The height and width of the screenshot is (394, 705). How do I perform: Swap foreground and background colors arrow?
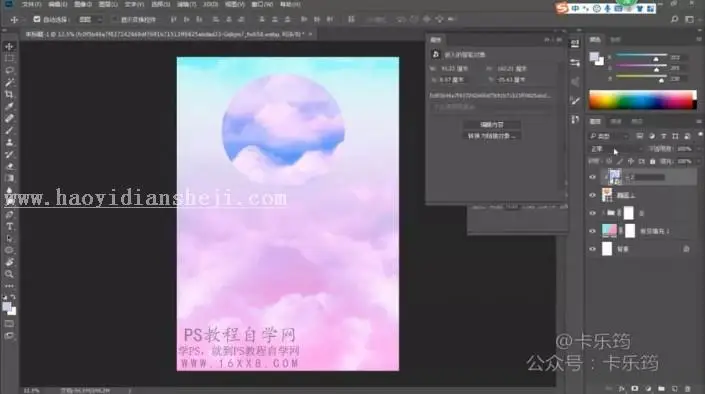coord(13,297)
